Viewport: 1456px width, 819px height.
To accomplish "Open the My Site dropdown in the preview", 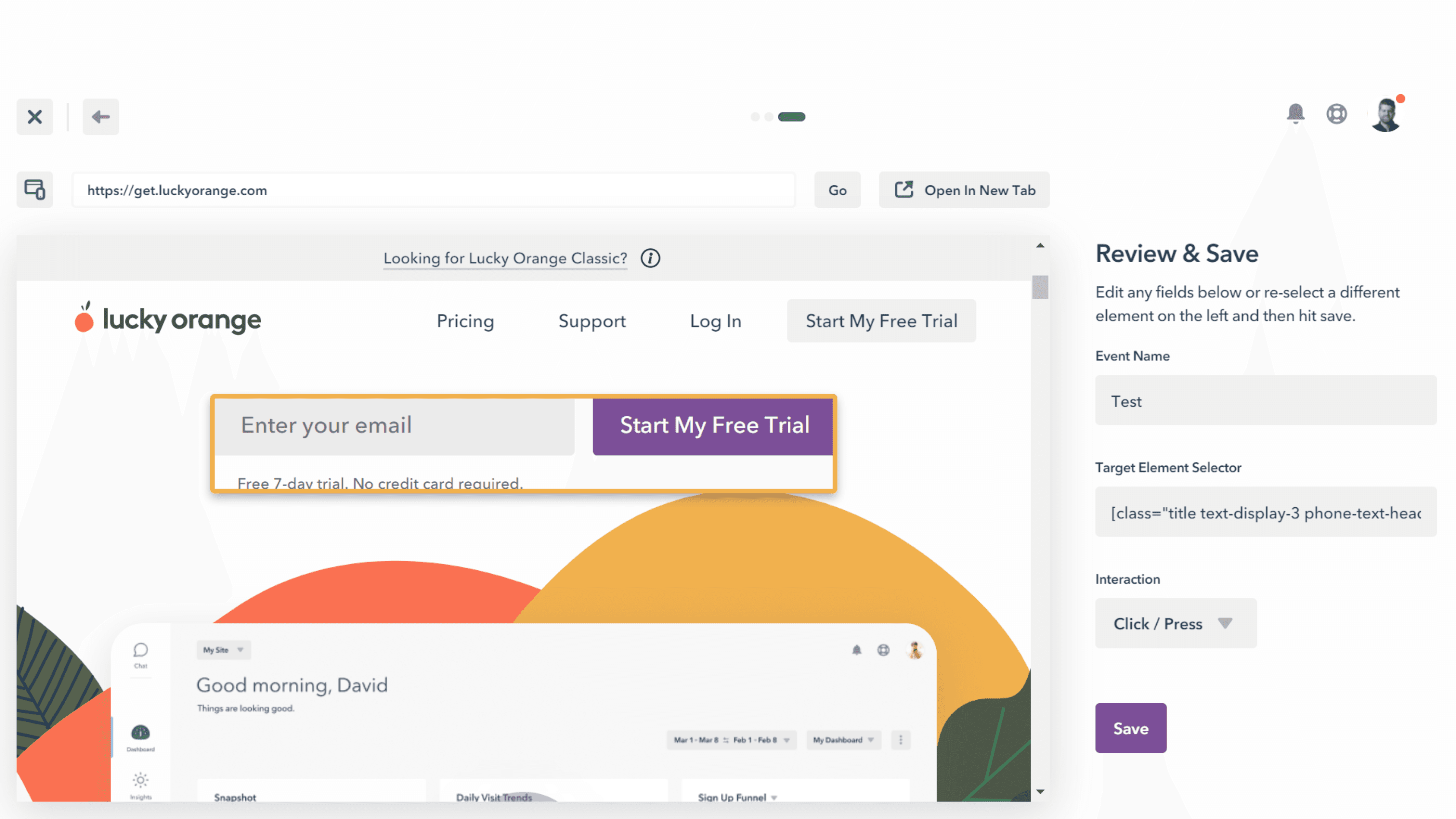I will [x=223, y=650].
